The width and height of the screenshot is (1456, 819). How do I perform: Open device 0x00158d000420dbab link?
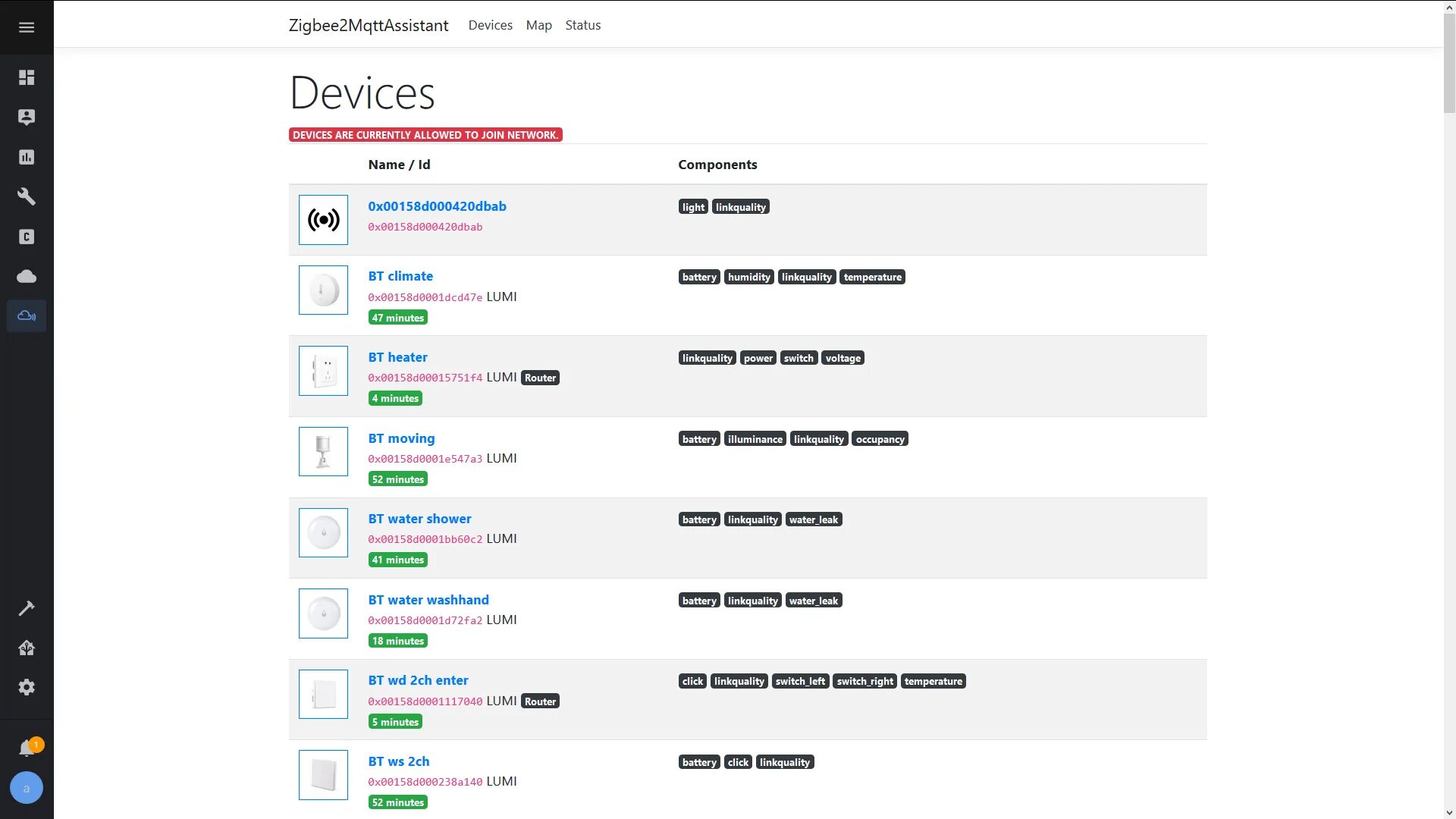[x=437, y=206]
